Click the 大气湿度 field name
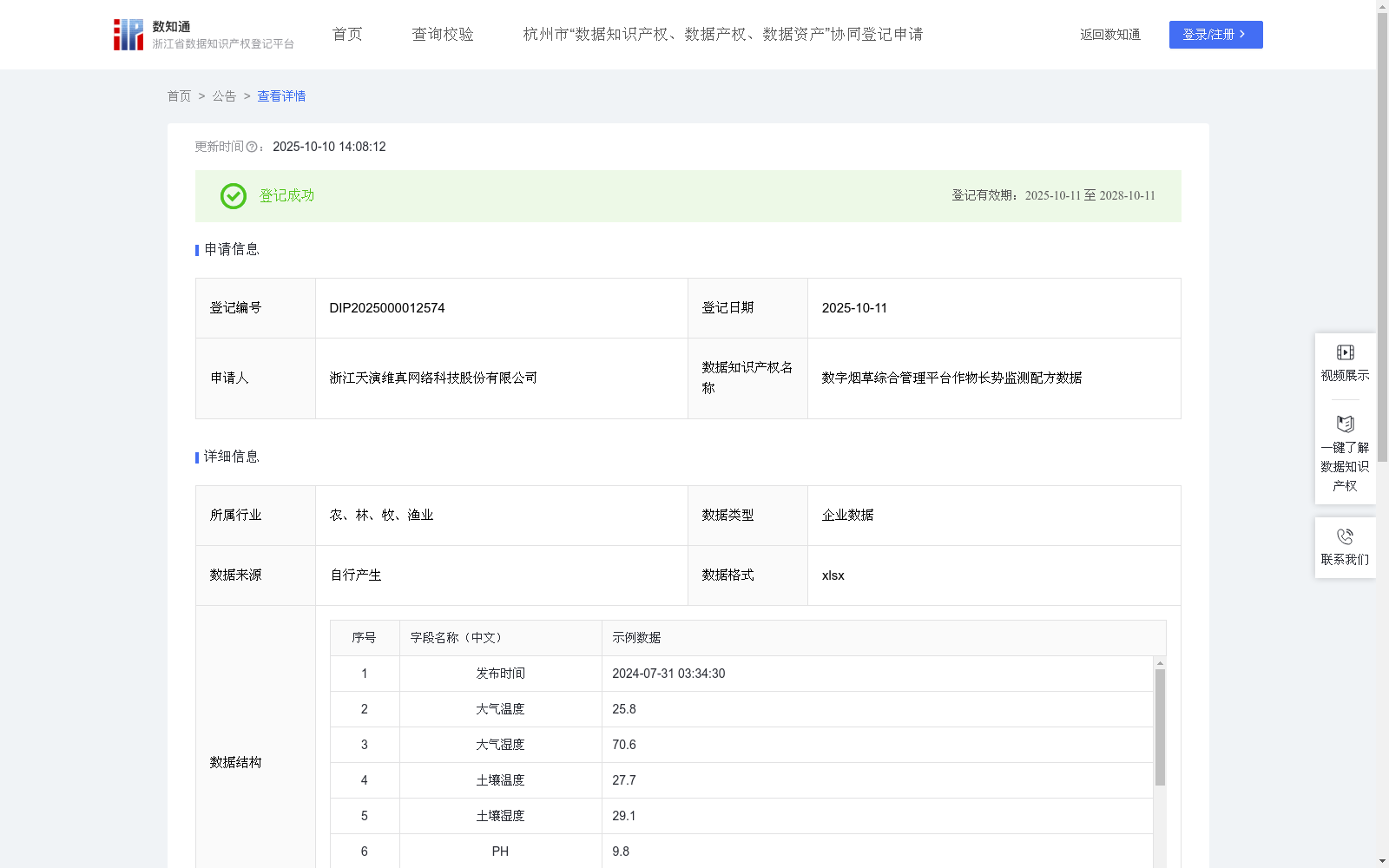This screenshot has height=868, width=1389. (x=500, y=745)
